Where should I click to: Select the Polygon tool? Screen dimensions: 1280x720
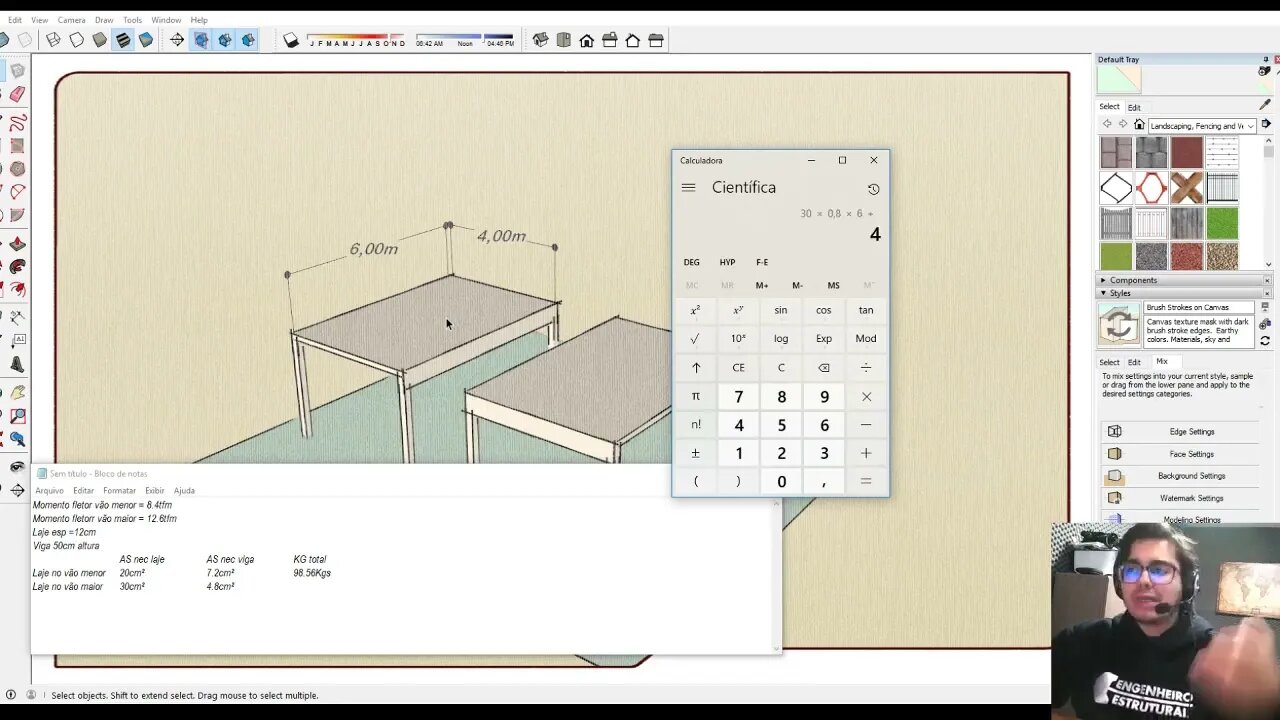point(17,169)
